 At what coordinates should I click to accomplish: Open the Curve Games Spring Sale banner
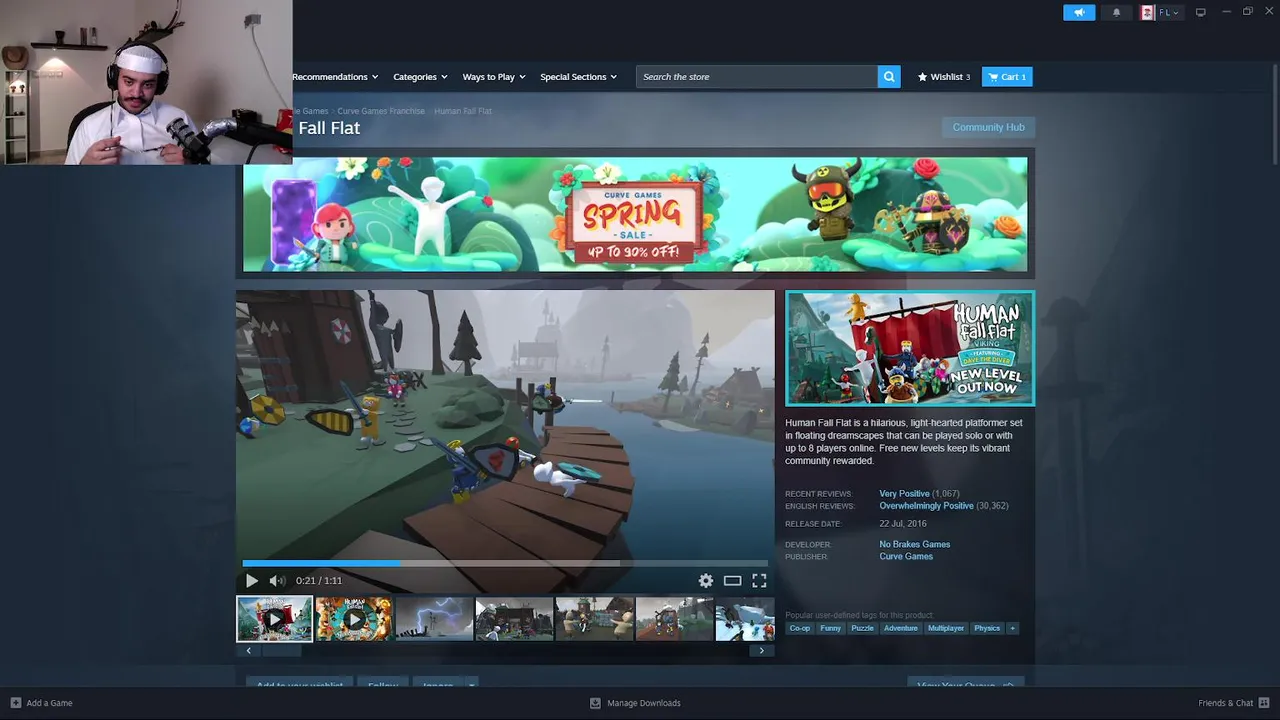635,214
